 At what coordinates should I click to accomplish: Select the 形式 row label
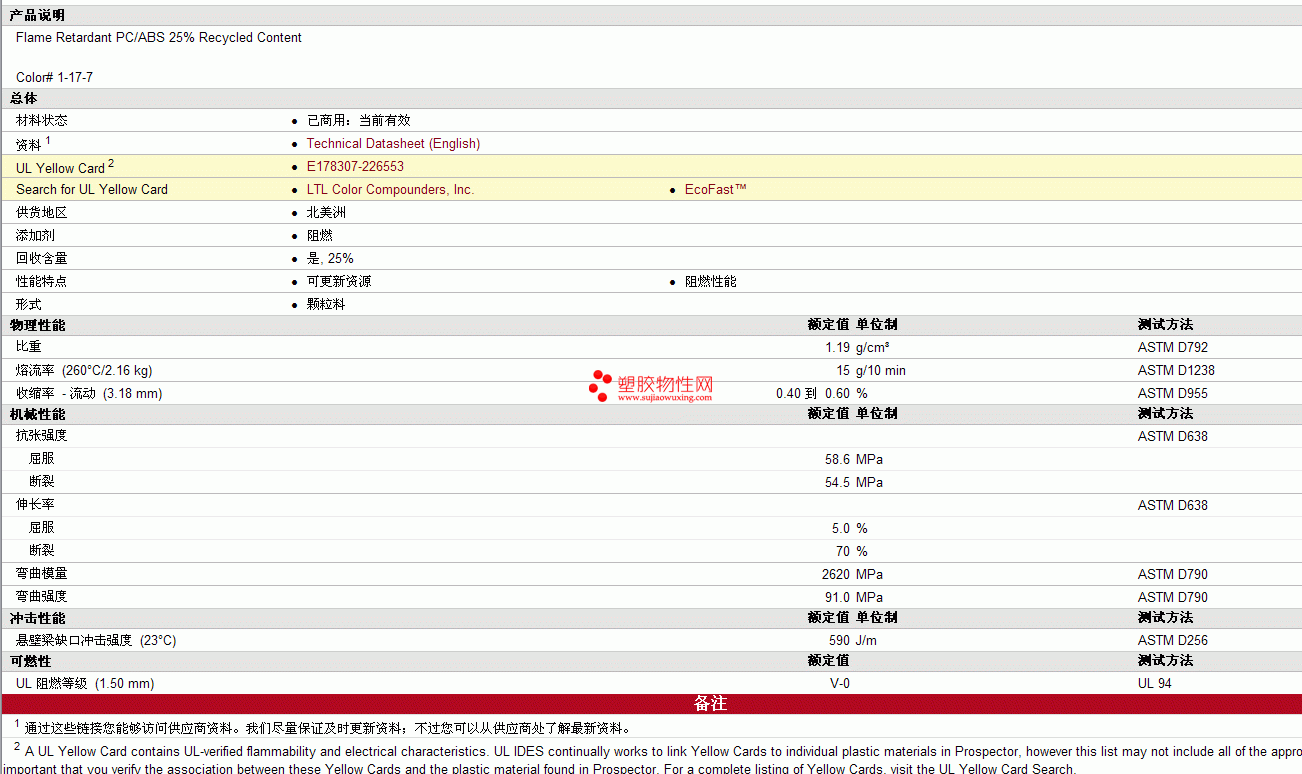[29, 305]
